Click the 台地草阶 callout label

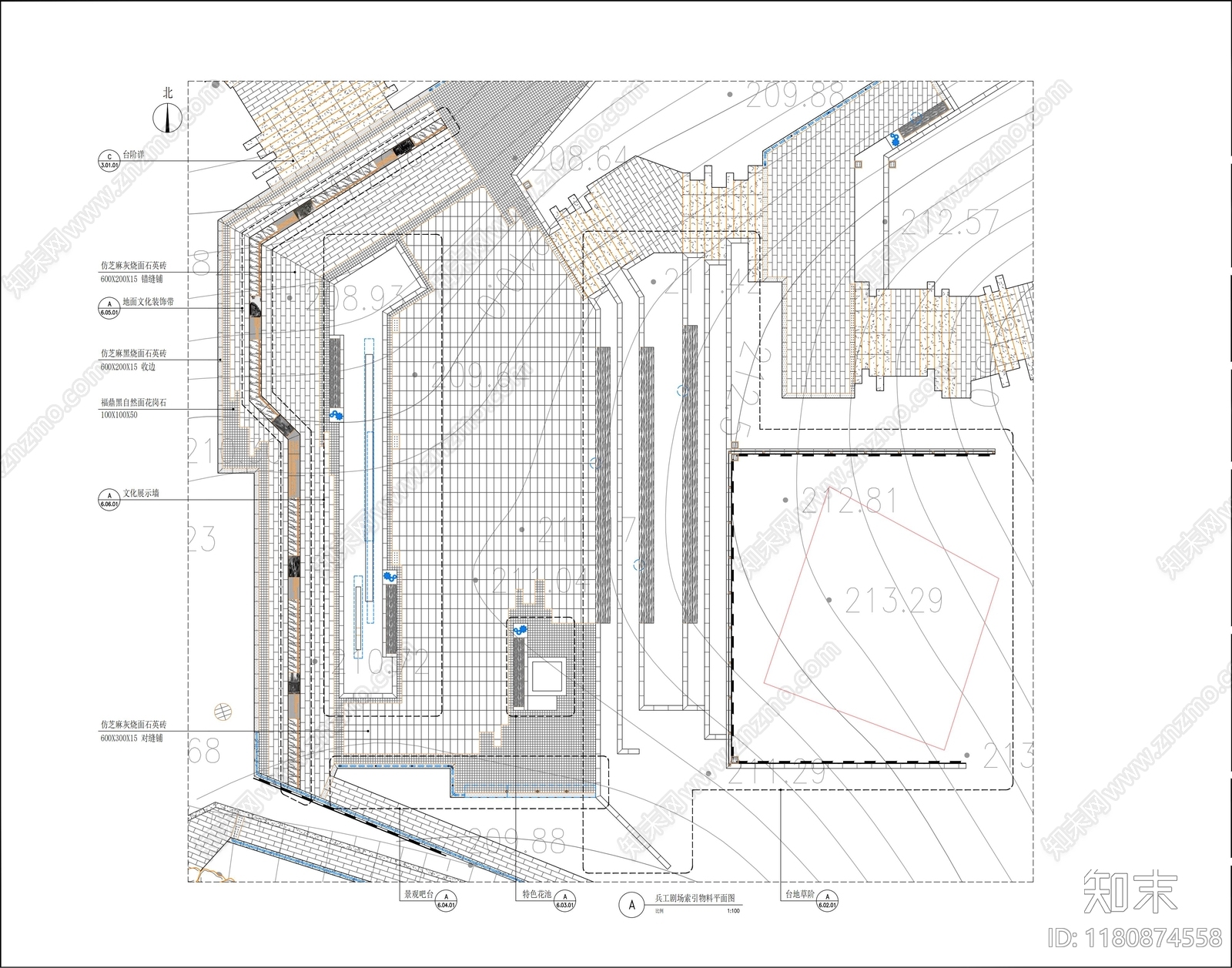point(799,895)
